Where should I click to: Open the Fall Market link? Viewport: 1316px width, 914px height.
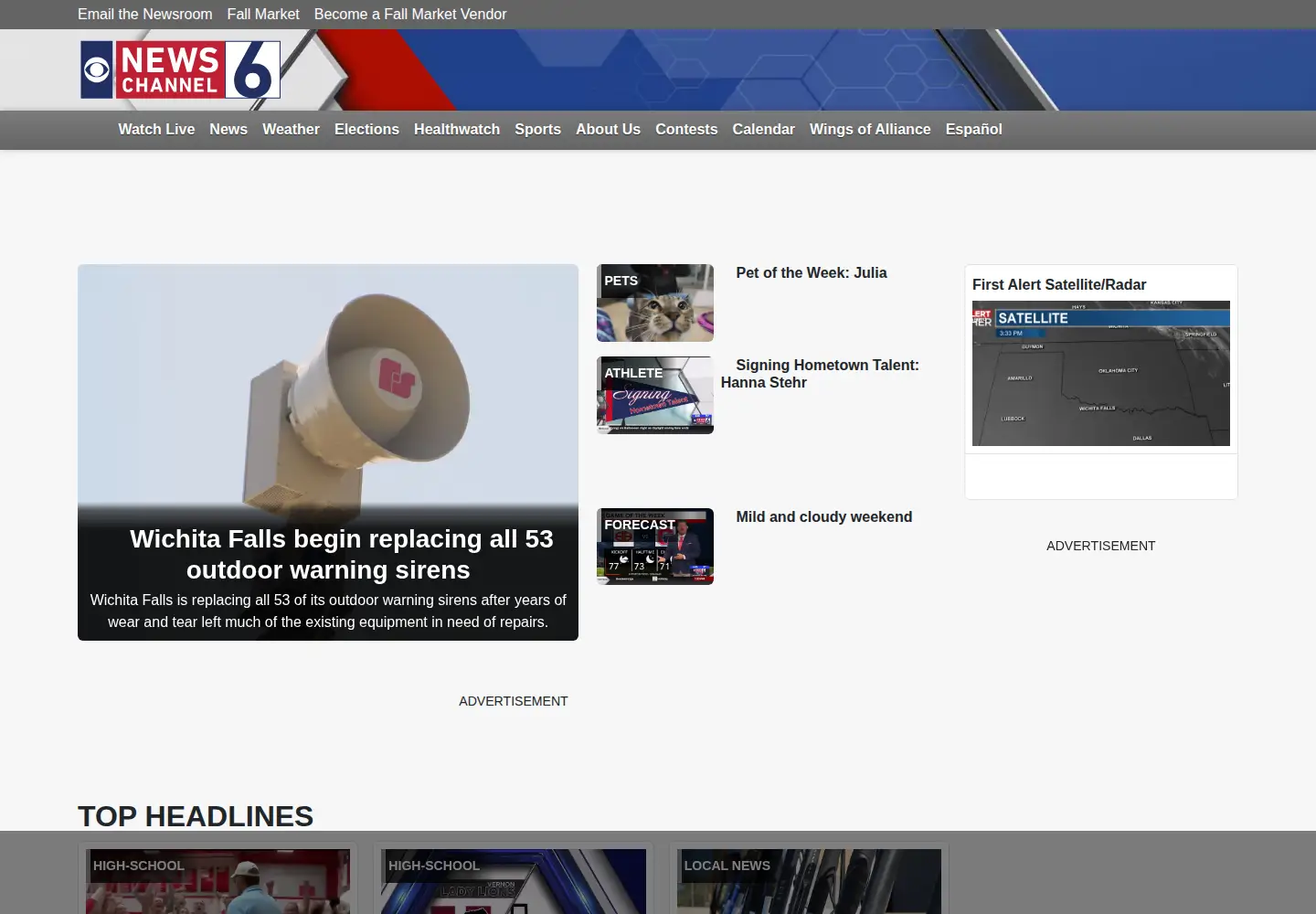(263, 15)
